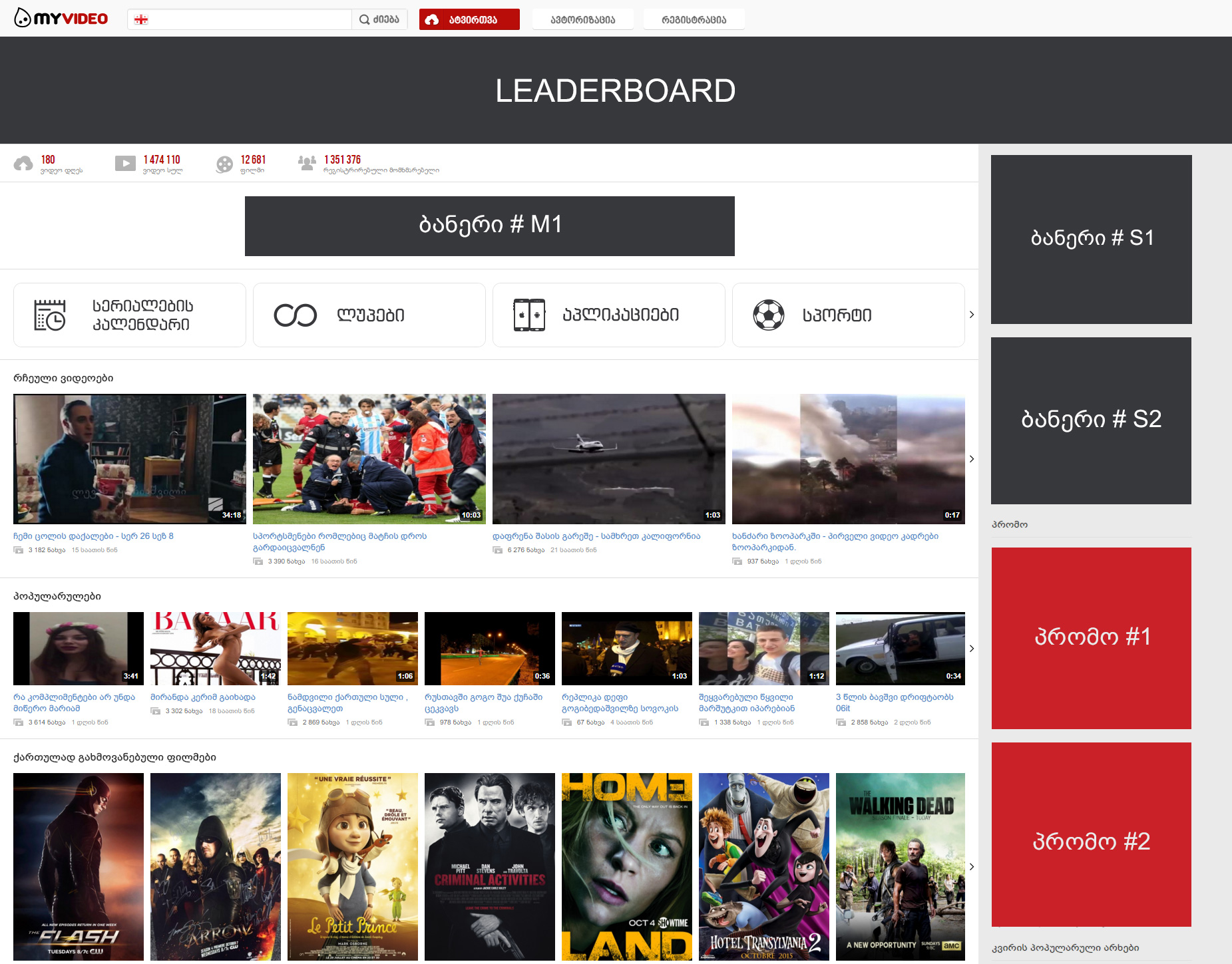Select the sport soccer ball icon

pyautogui.click(x=769, y=315)
